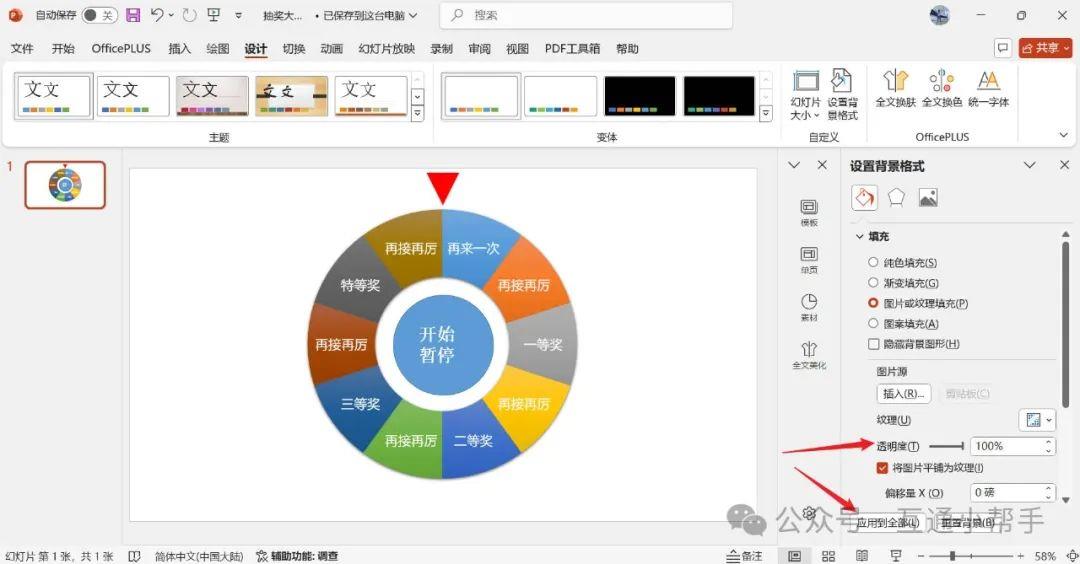Click the Insert (插入(R)...) picture button
The height and width of the screenshot is (564, 1080).
point(904,393)
